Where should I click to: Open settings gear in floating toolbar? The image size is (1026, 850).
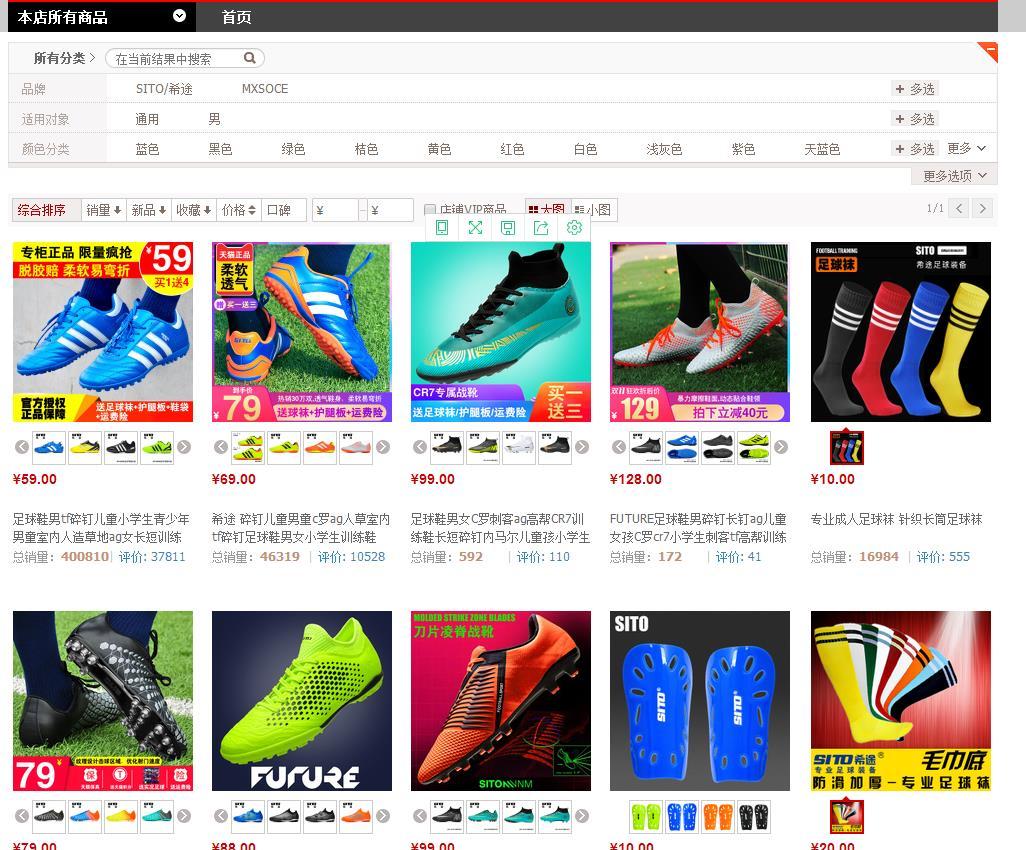574,228
